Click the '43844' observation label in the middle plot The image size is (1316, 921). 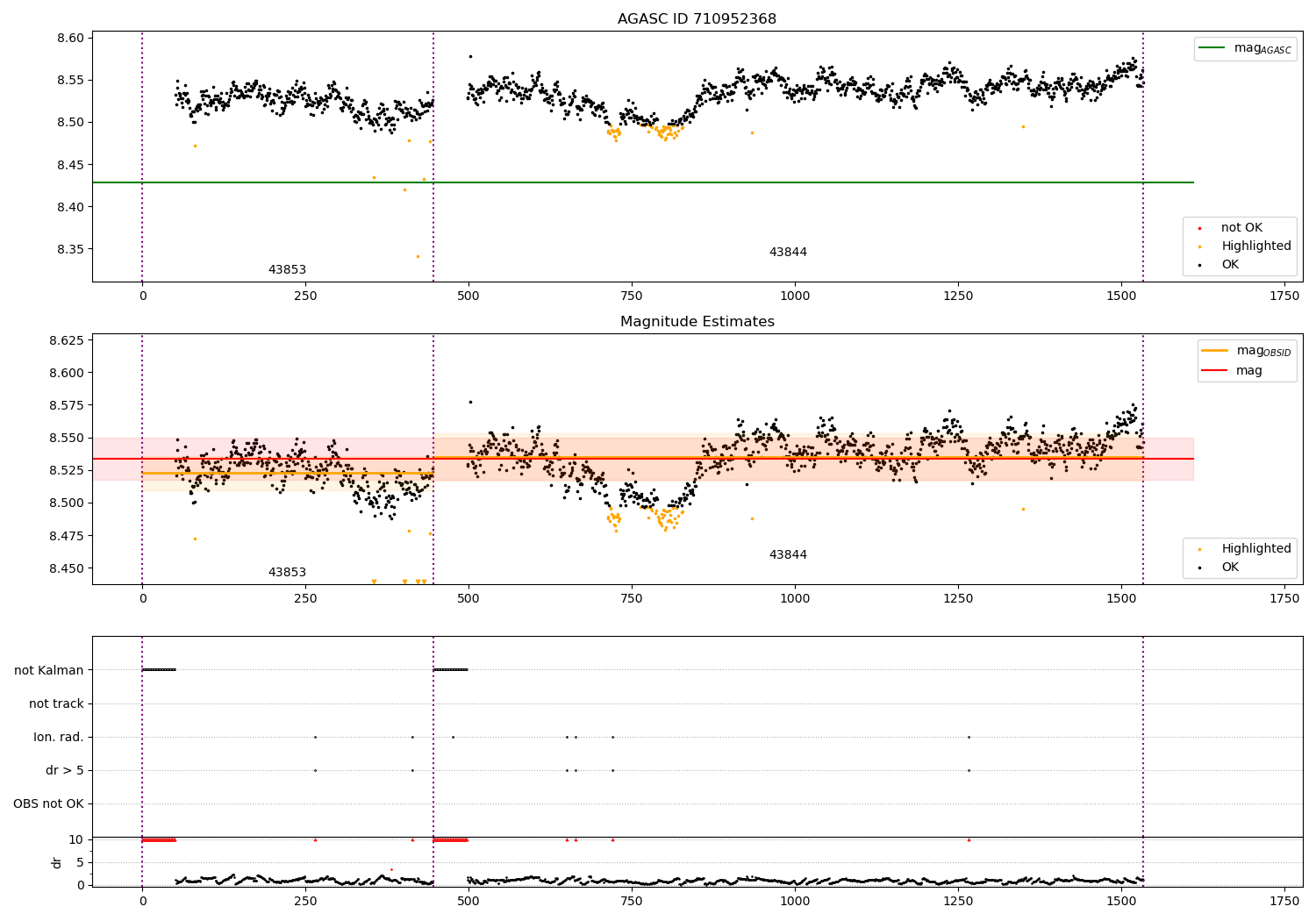coord(788,555)
